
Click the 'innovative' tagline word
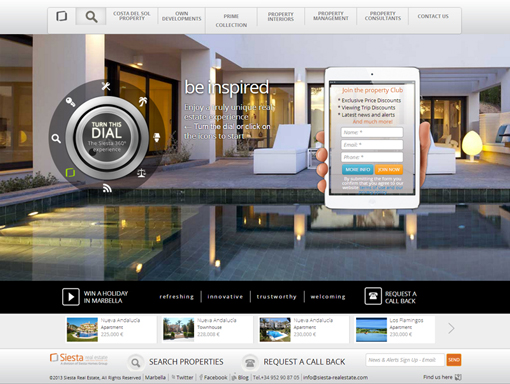(225, 296)
